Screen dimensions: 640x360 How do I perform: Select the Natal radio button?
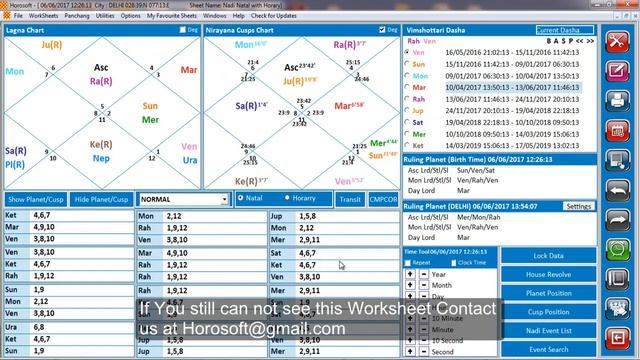click(240, 198)
